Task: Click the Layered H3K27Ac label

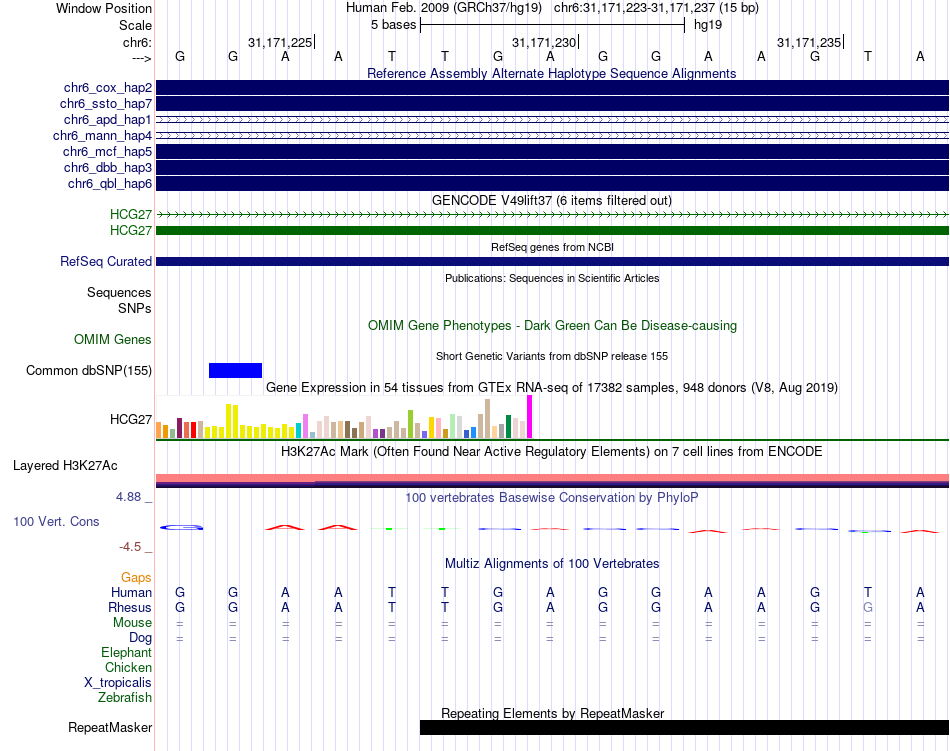Action: [65, 466]
